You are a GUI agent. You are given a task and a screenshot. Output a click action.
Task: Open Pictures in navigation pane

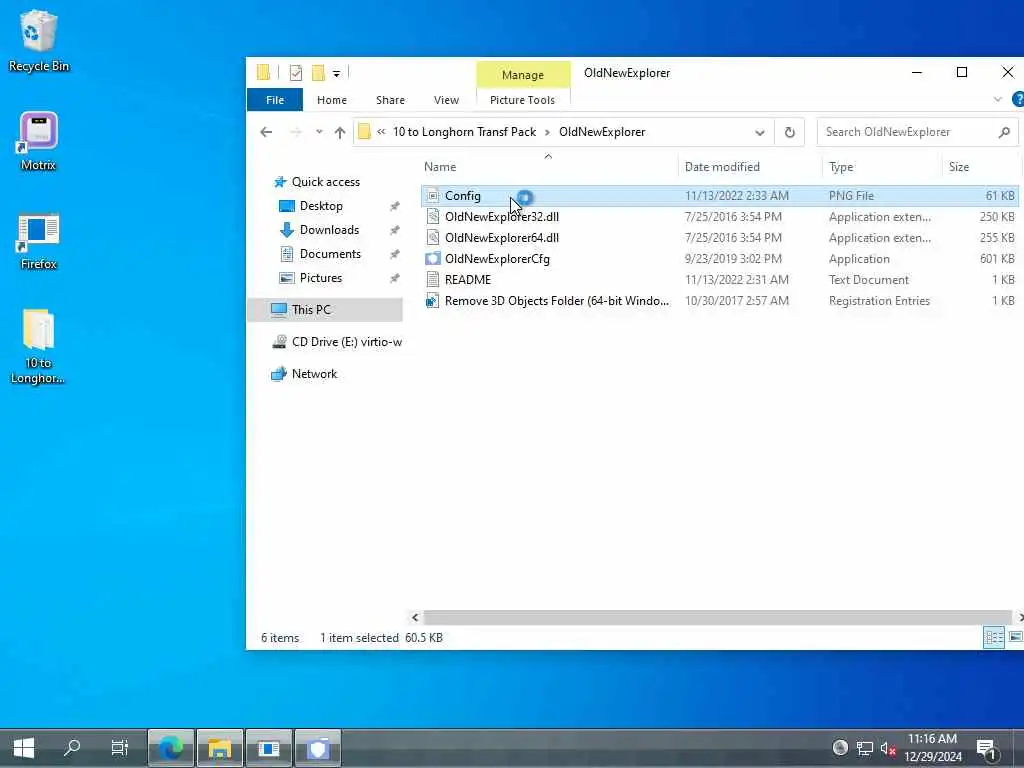point(320,278)
